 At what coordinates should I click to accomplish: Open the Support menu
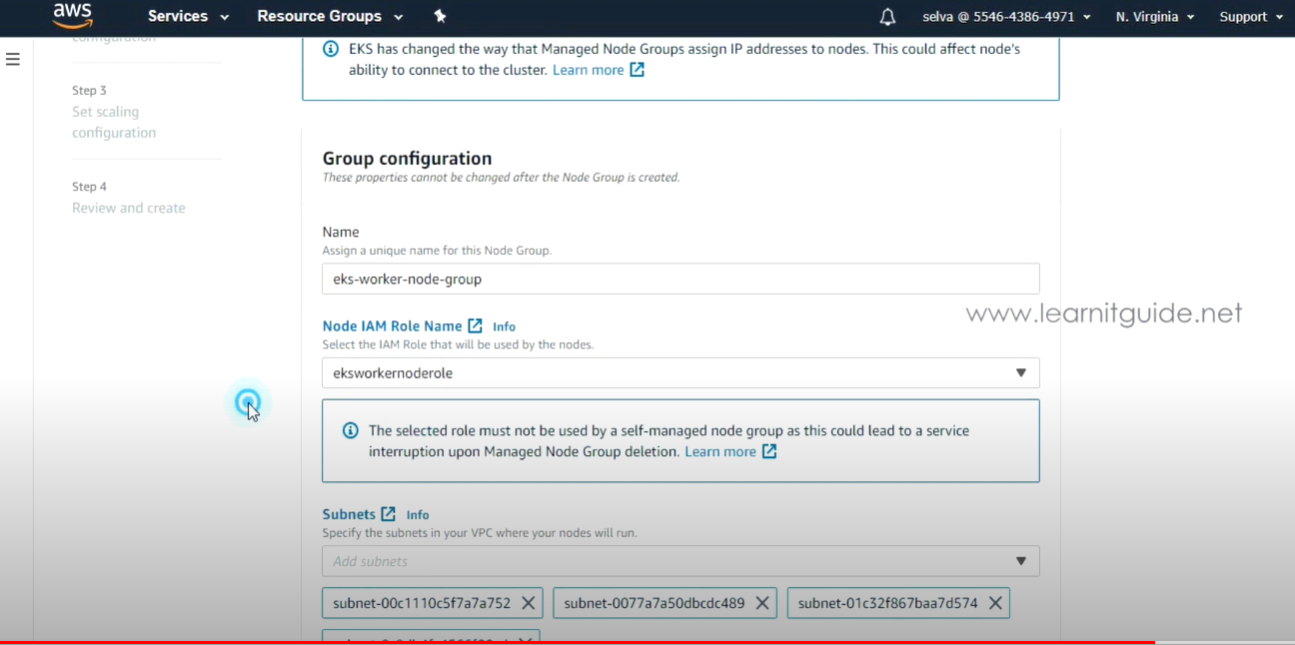1251,17
